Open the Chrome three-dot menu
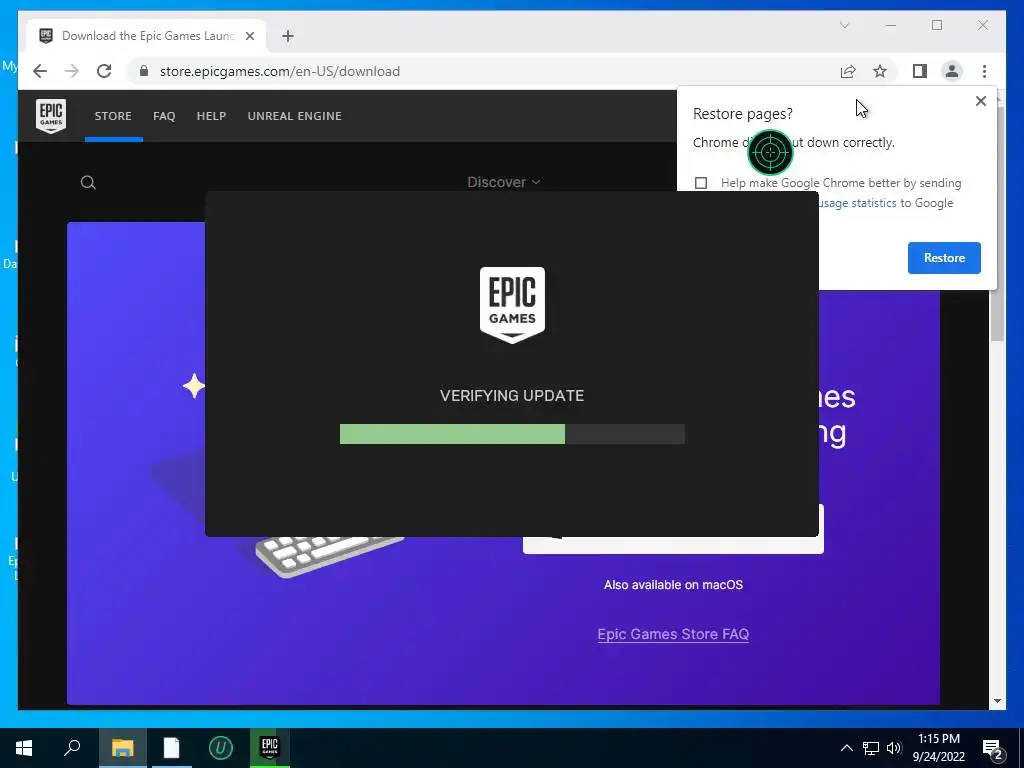Viewport: 1024px width, 768px height. (x=984, y=71)
